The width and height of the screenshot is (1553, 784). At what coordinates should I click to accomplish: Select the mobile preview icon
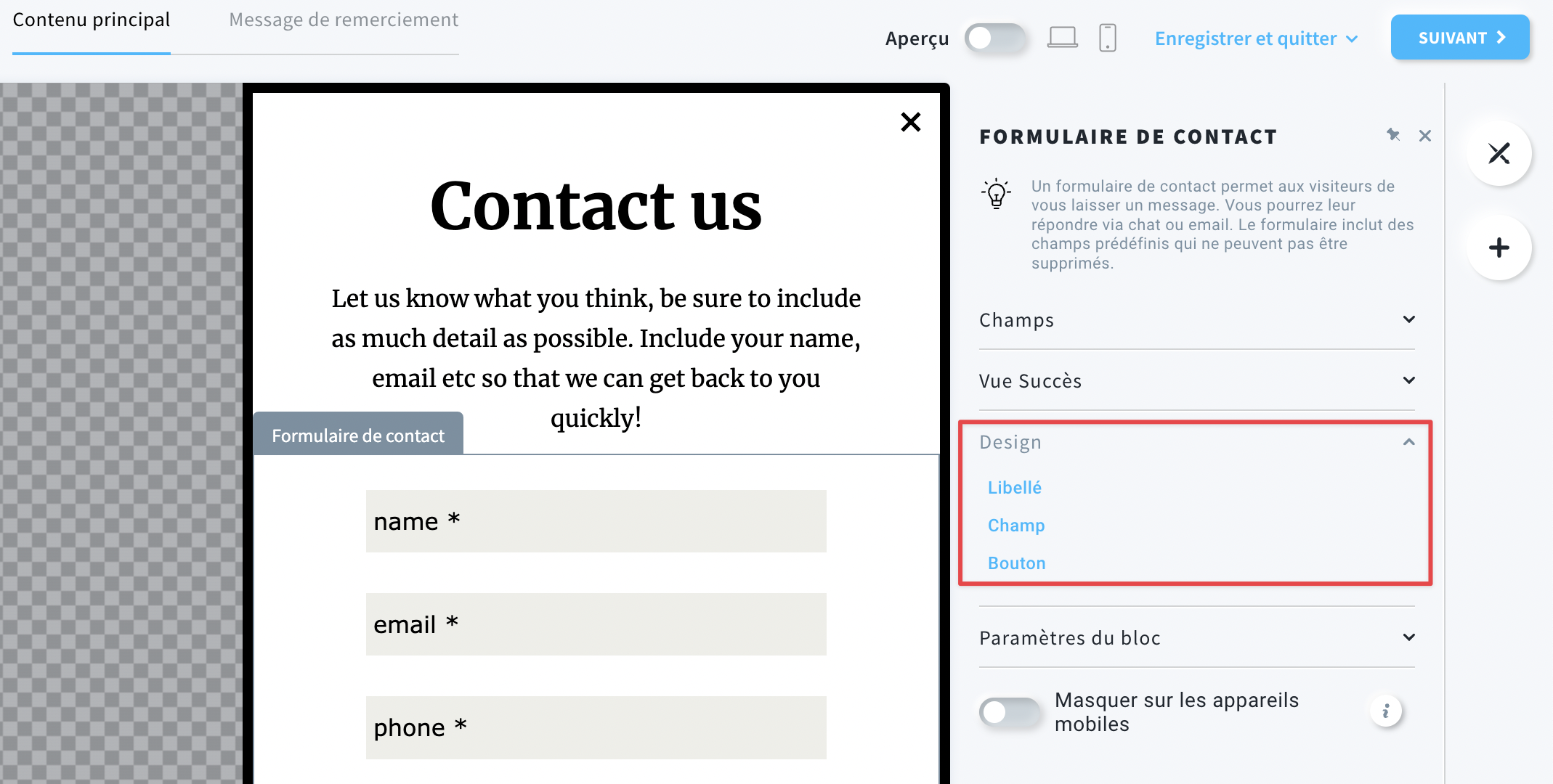coord(1108,37)
